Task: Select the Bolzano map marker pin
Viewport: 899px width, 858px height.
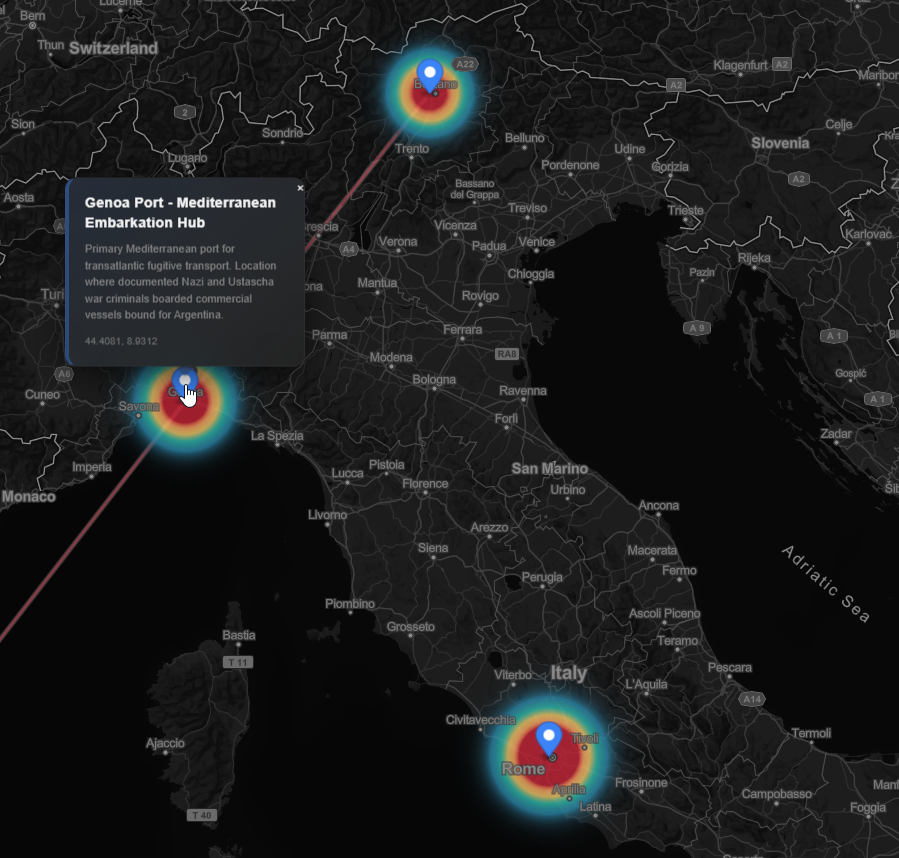Action: [x=428, y=72]
